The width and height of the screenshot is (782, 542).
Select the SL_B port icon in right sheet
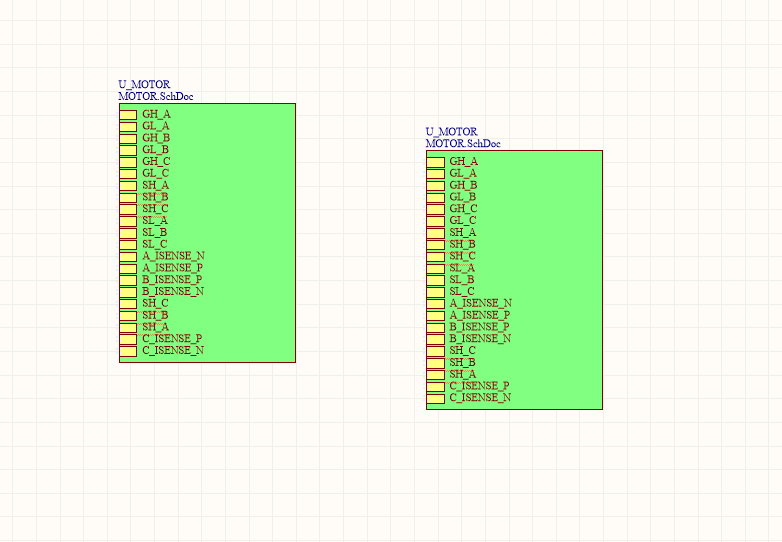pyautogui.click(x=435, y=280)
